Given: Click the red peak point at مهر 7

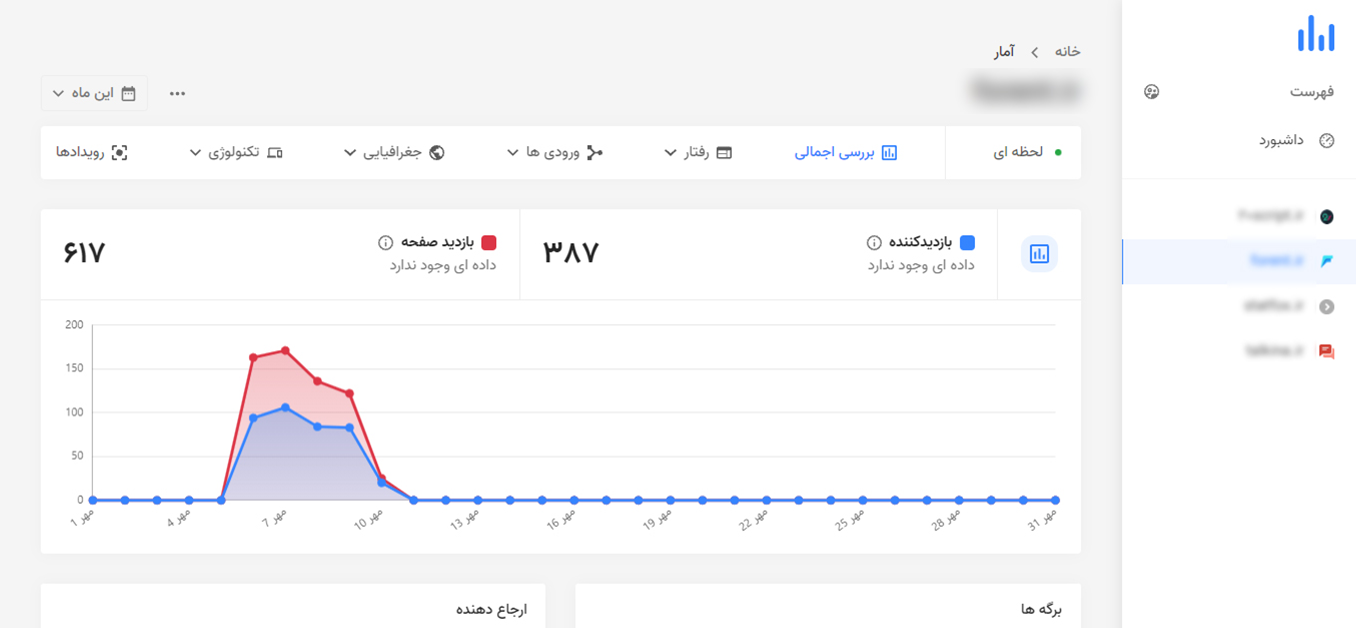Looking at the screenshot, I should (x=285, y=351).
